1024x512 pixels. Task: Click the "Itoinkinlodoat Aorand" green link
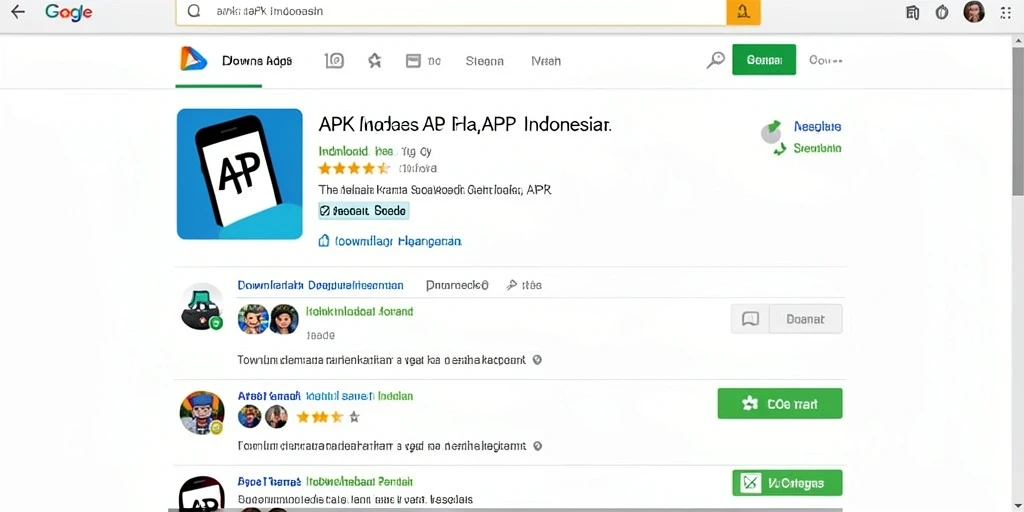(359, 312)
